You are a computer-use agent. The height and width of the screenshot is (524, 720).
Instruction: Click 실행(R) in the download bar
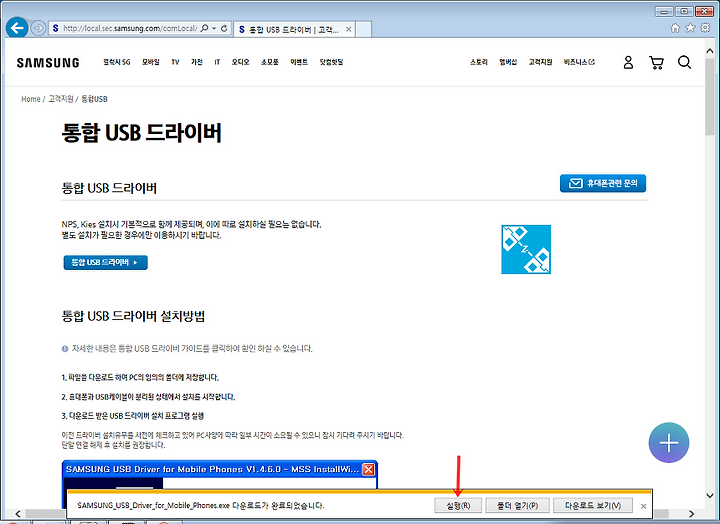(458, 506)
